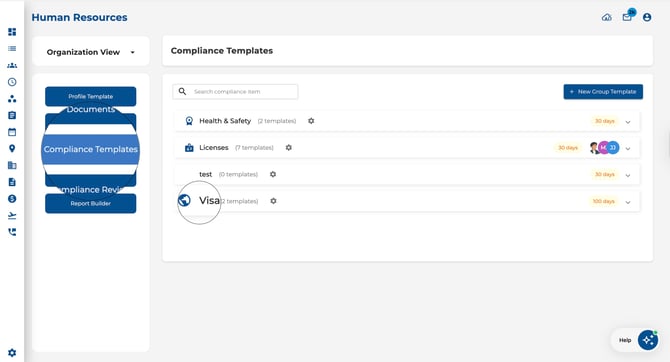Viewport: 670px width, 362px height.
Task: Click the Licenses group name
Action: tap(214, 147)
